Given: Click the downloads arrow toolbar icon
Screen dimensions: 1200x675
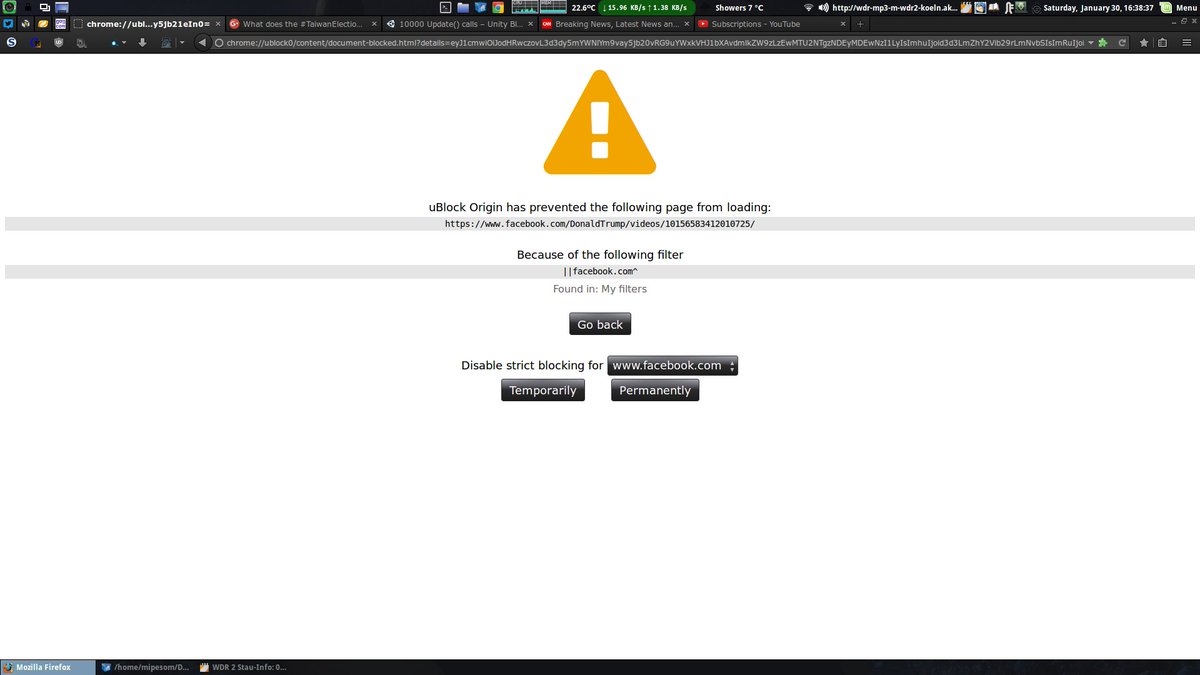Looking at the screenshot, I should tap(142, 43).
